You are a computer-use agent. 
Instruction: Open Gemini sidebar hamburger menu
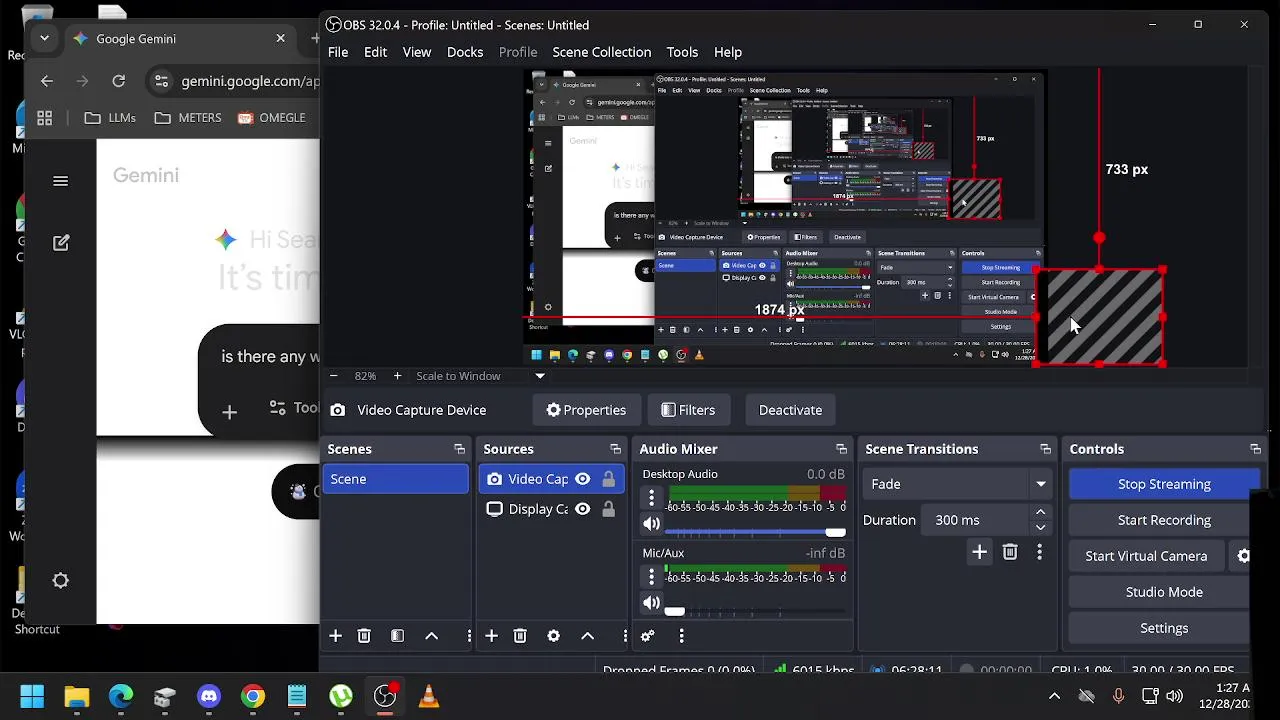point(61,181)
